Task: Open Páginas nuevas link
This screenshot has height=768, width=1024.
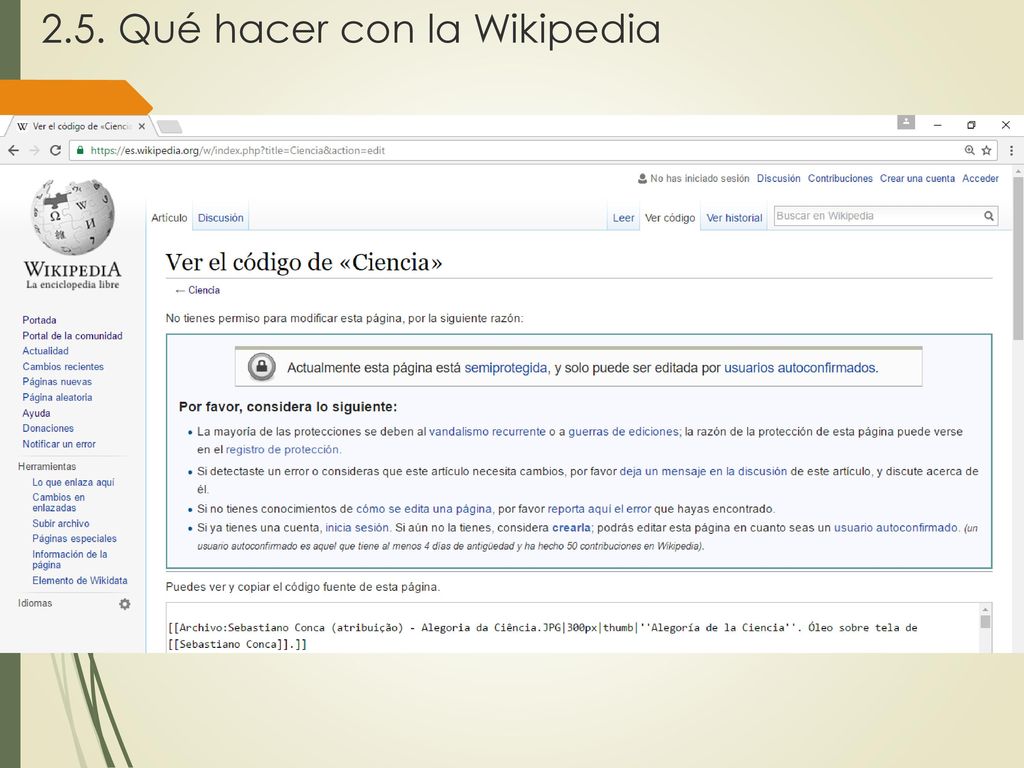Action: pyautogui.click(x=57, y=381)
